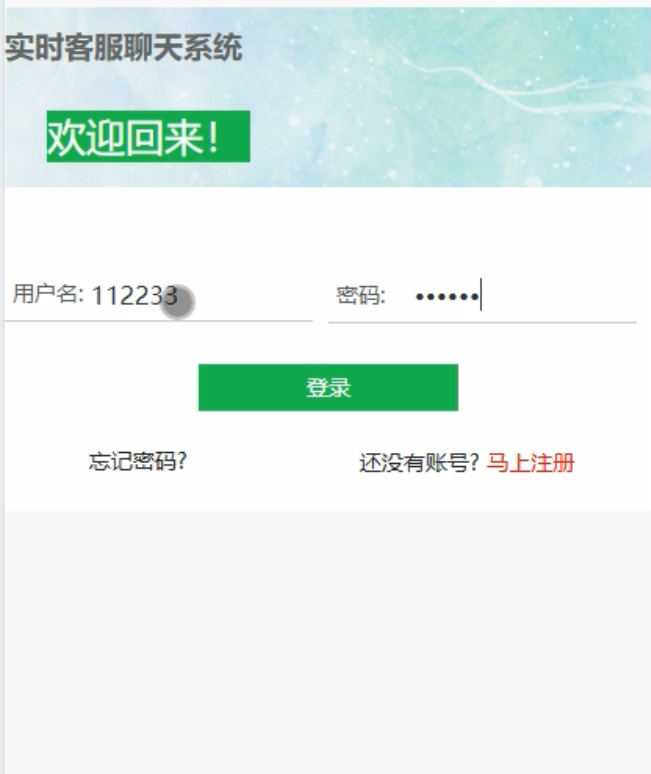Click the underline beneath the username field
This screenshot has width=651, height=774.
tap(158, 321)
